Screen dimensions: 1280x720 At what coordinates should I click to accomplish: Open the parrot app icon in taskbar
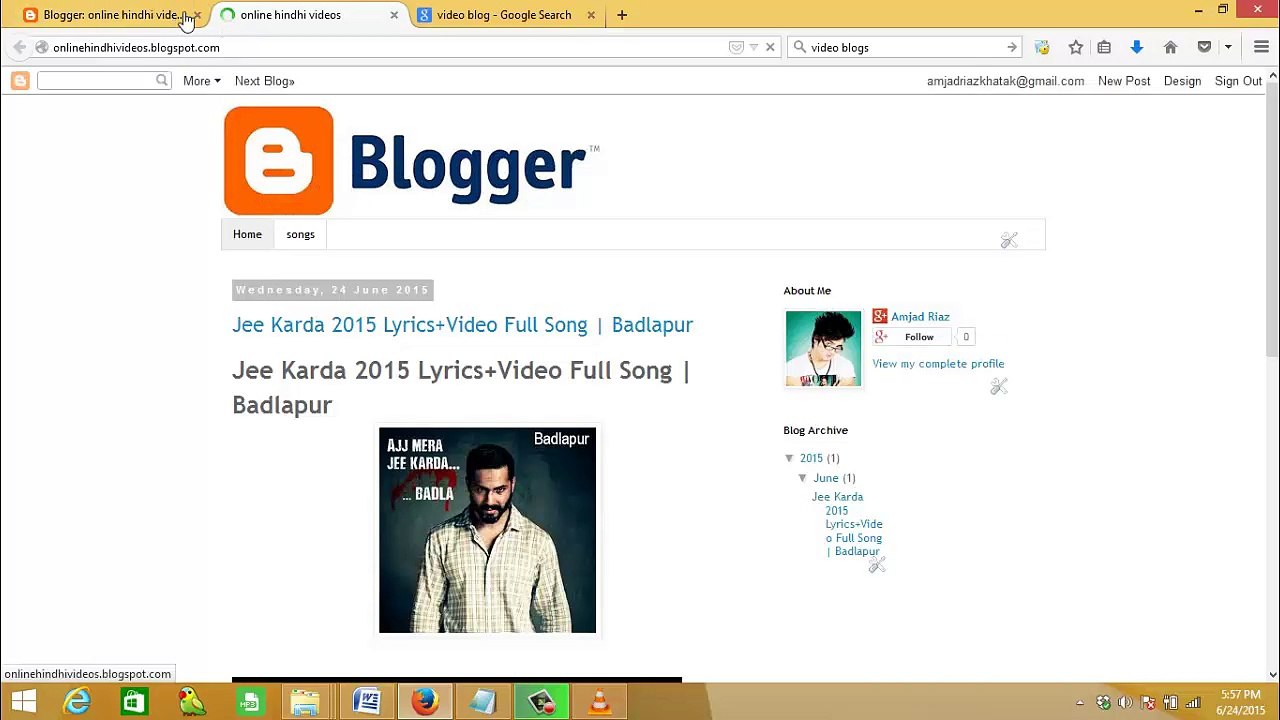(x=191, y=702)
